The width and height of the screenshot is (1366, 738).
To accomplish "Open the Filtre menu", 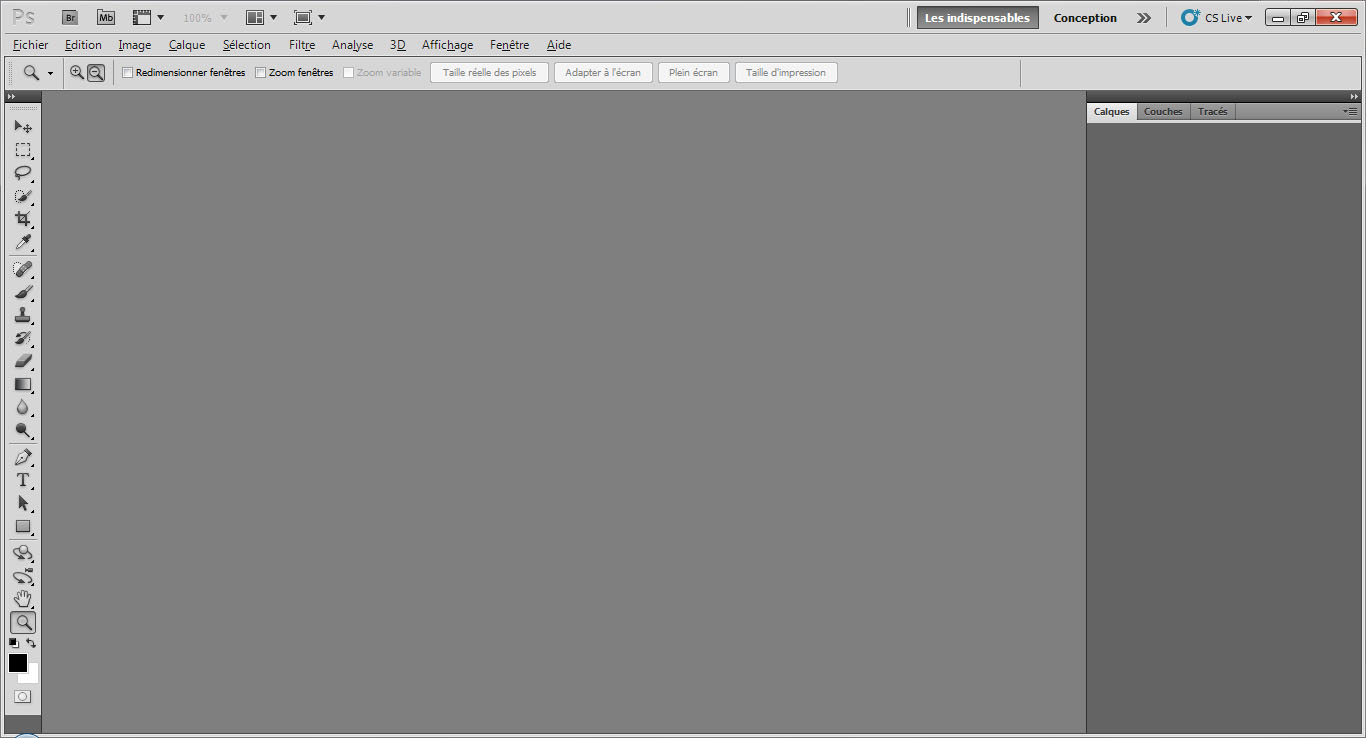I will [x=302, y=45].
